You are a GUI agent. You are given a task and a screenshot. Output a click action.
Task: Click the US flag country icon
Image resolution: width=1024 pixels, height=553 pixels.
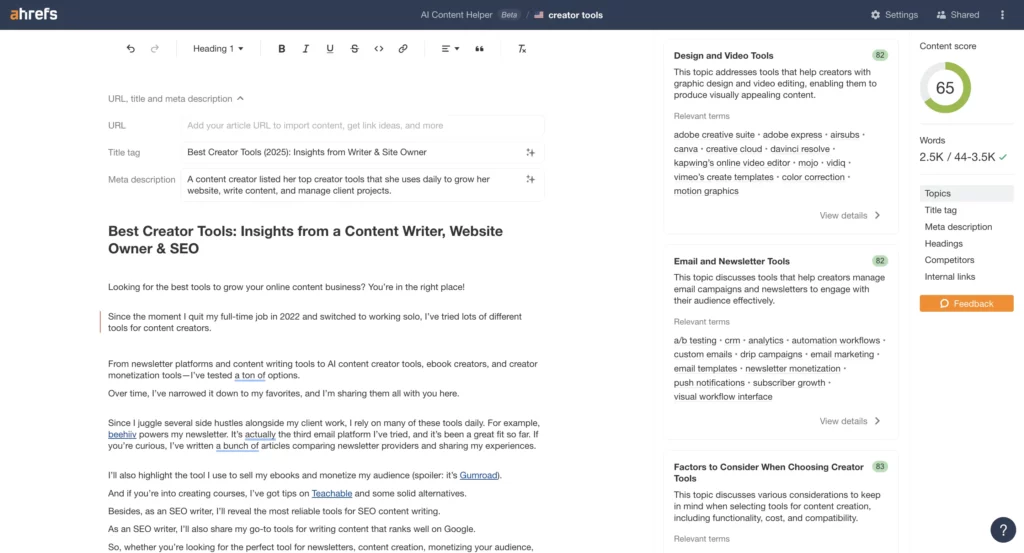pos(539,14)
